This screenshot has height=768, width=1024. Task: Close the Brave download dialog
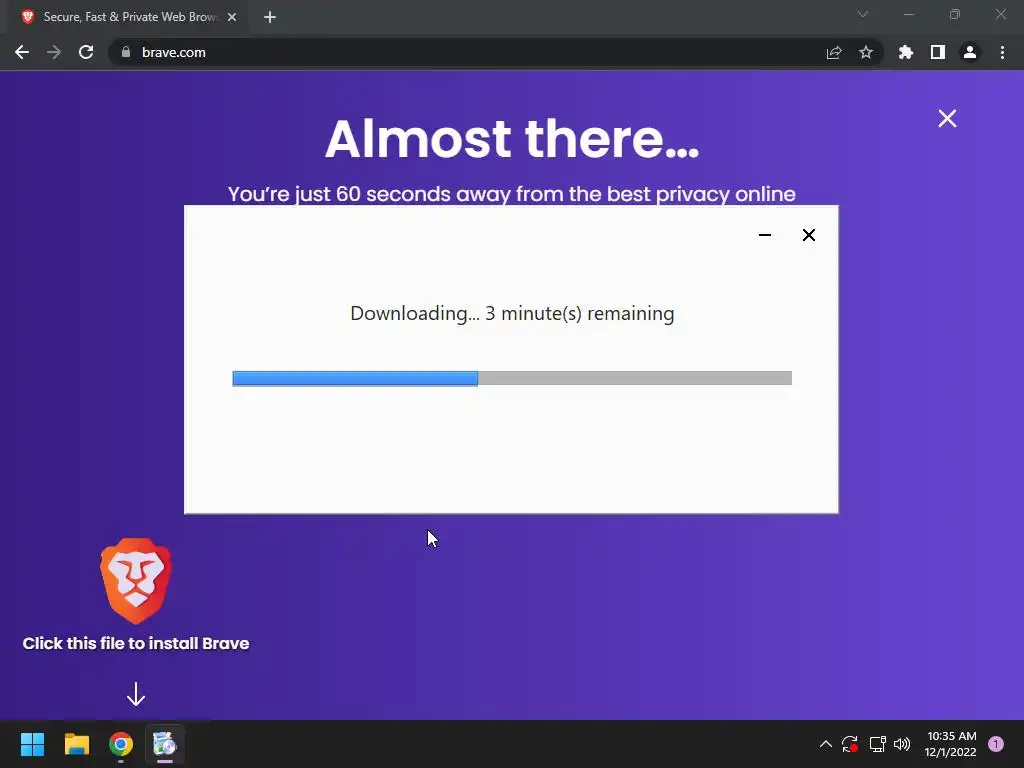pos(808,235)
